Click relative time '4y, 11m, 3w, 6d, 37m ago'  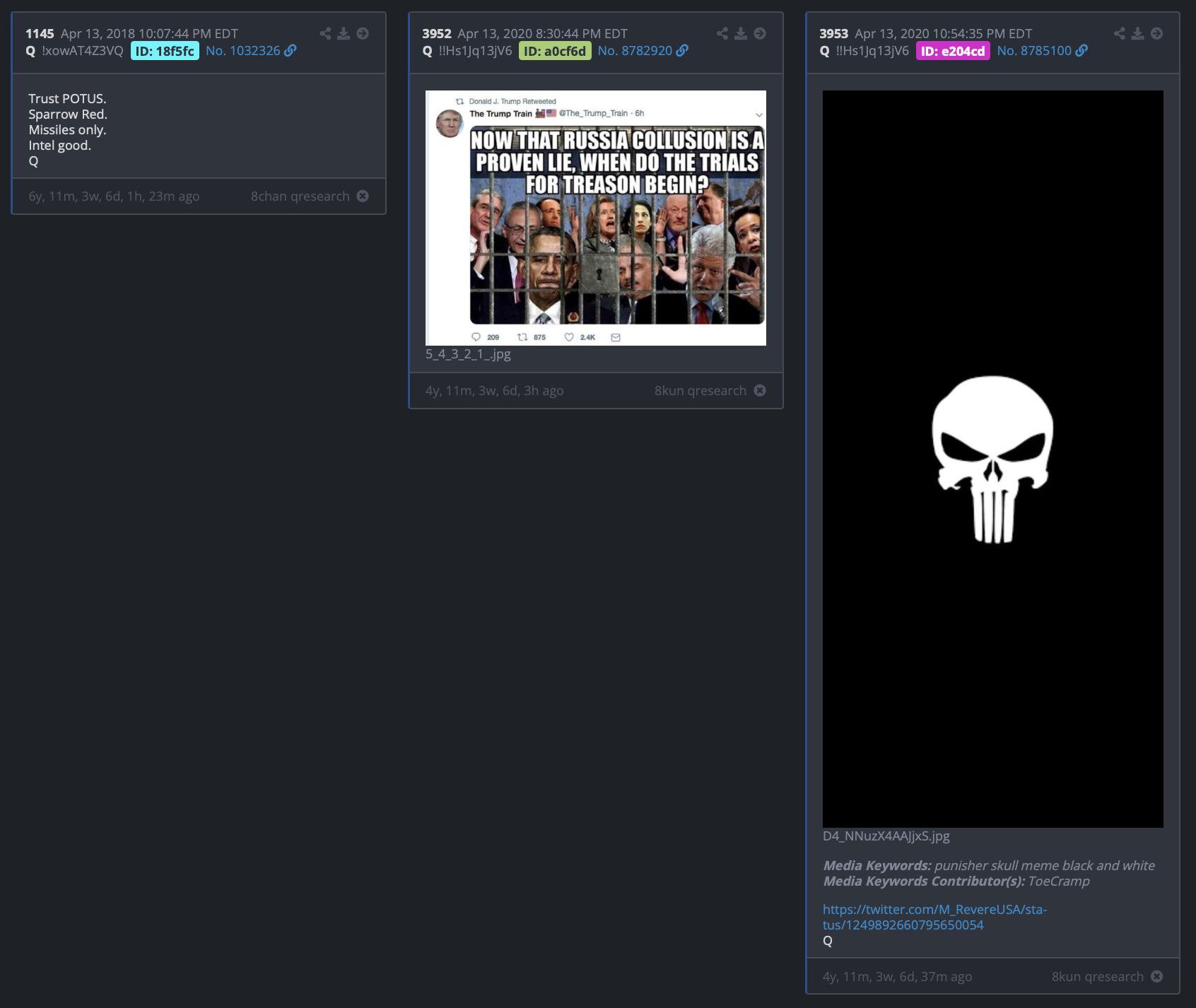[898, 976]
